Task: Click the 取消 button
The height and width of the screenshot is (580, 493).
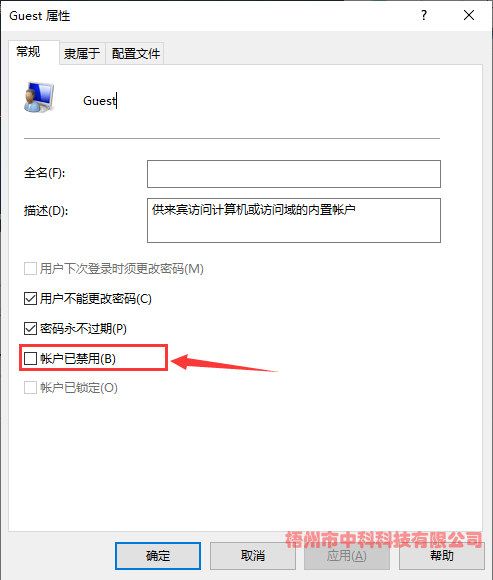Action: pyautogui.click(x=253, y=556)
